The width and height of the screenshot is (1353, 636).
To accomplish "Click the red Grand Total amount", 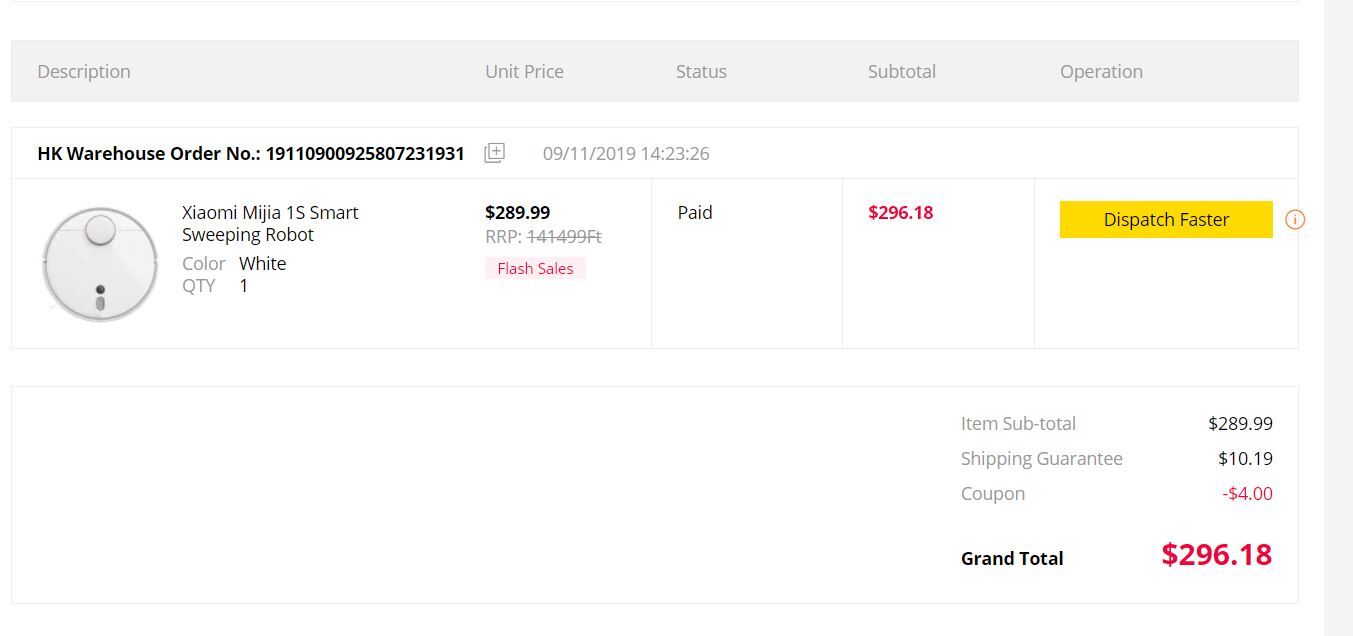I will pyautogui.click(x=1216, y=555).
